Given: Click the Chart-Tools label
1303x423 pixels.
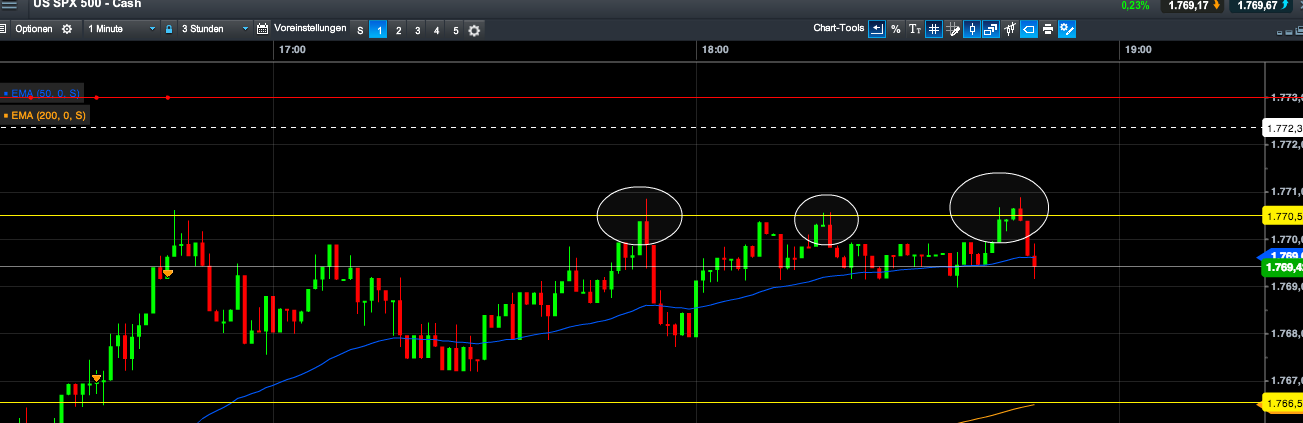Looking at the screenshot, I should (839, 28).
